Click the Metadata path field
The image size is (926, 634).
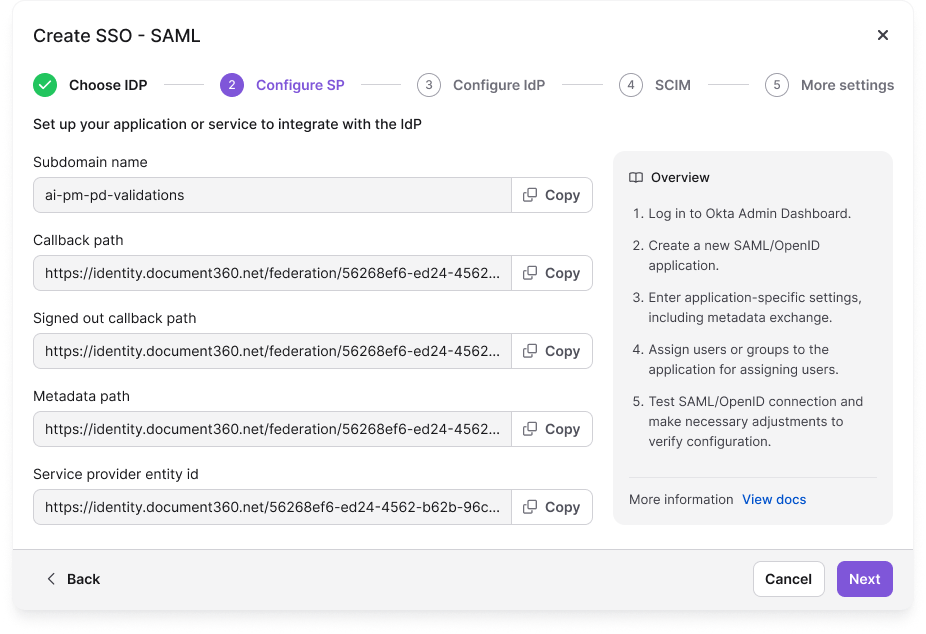tap(272, 429)
